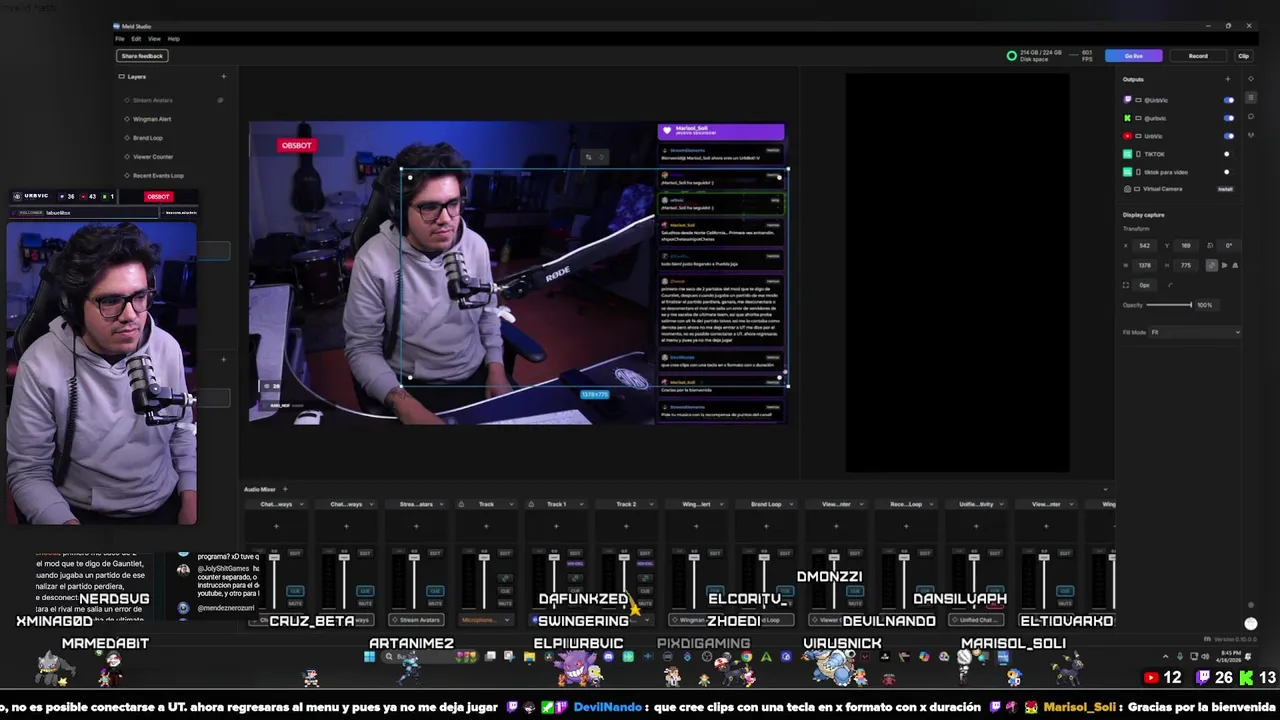Open the Stream Avatars source selector in mixer
Screen dimensions: 1280x720
click(416, 620)
